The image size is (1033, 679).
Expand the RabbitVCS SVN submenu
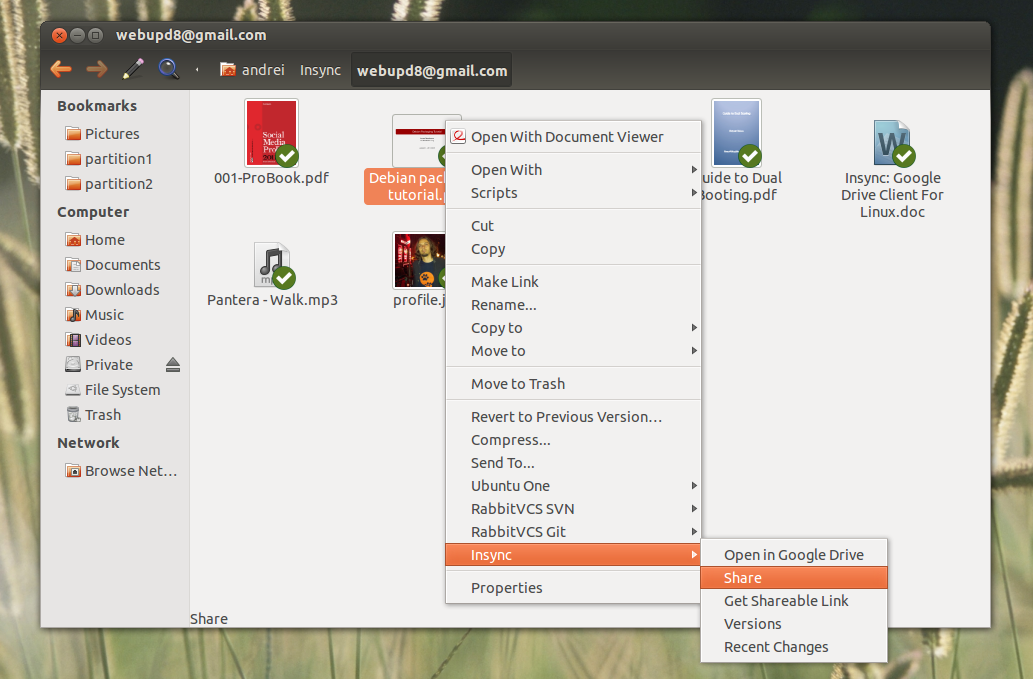pyautogui.click(x=573, y=509)
